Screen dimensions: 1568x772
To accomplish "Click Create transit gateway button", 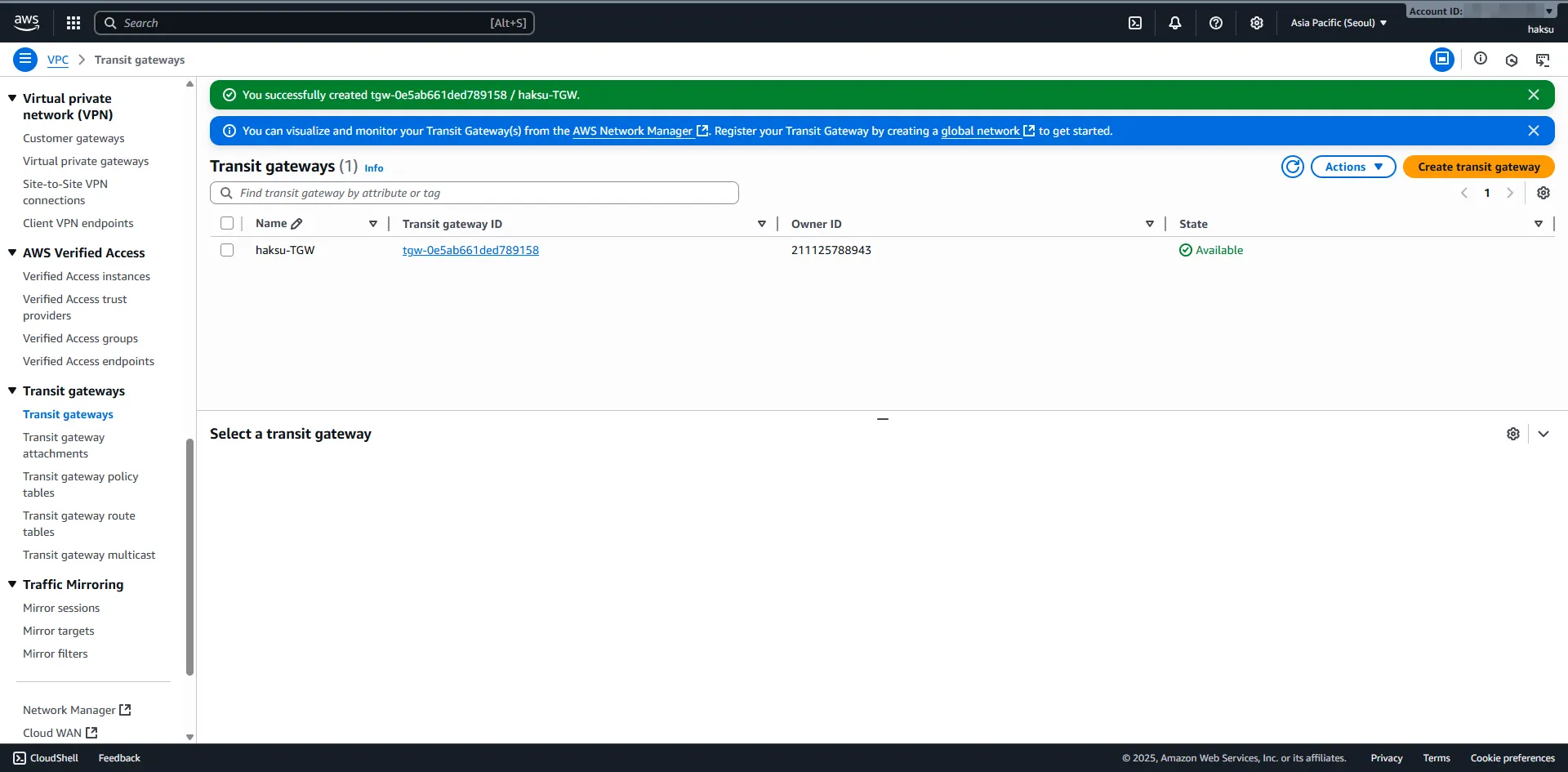I will click(x=1479, y=167).
